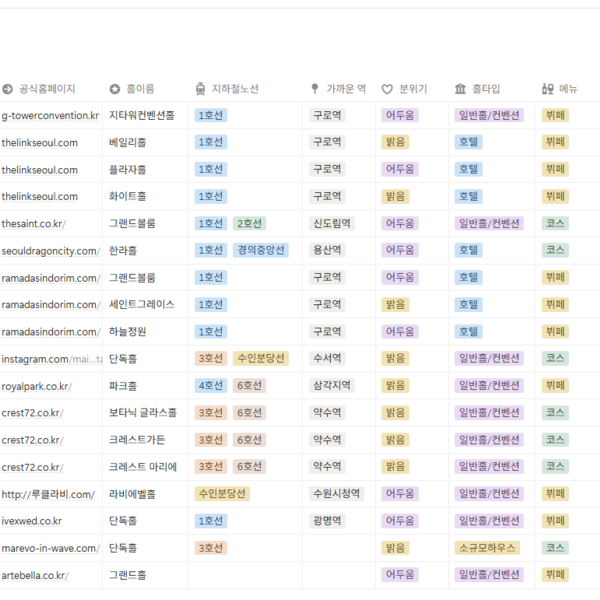Click the 2호선 tag
The height and width of the screenshot is (600, 600).
249,223
